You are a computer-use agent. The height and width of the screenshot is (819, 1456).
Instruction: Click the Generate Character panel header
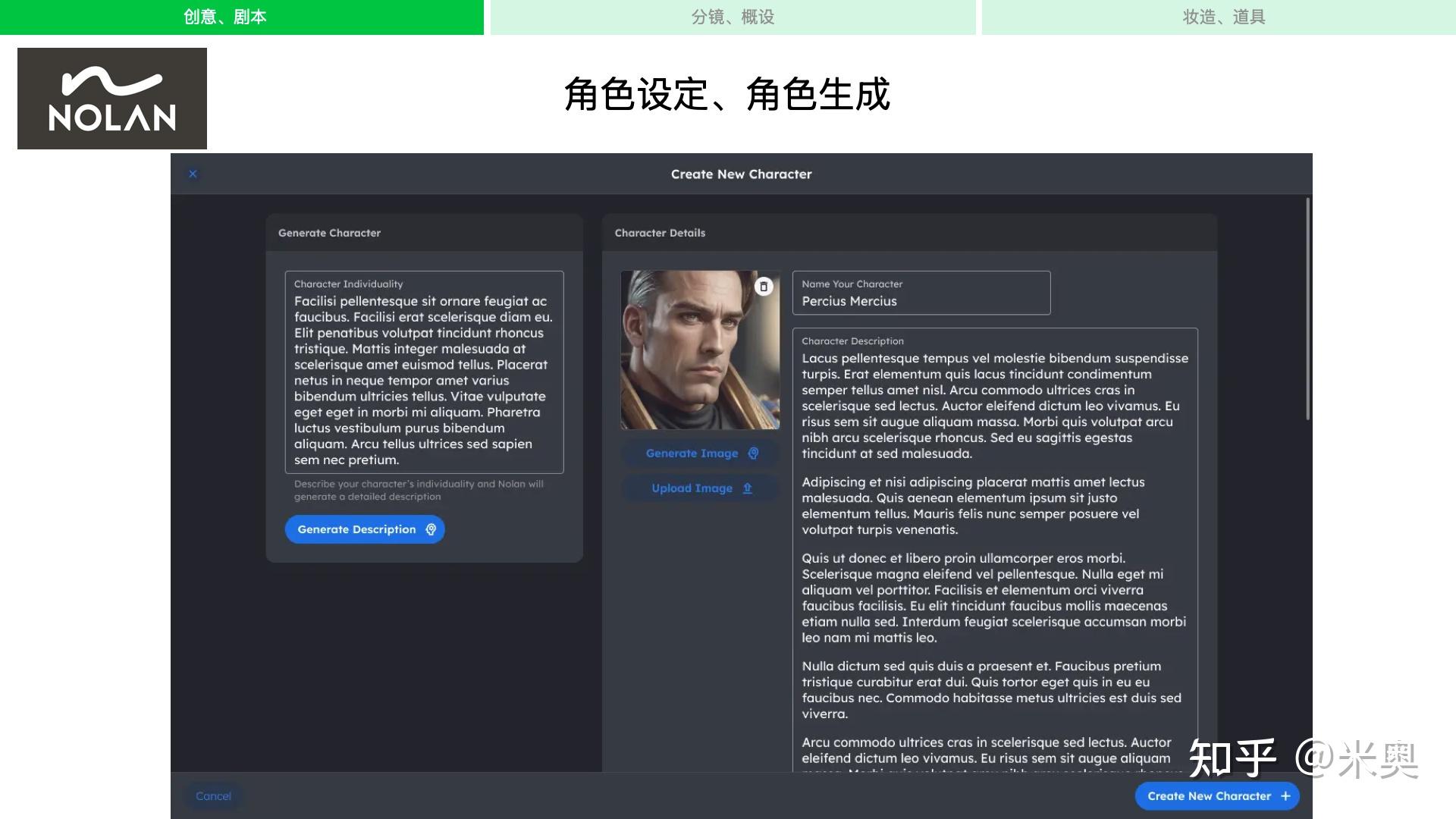coord(424,233)
